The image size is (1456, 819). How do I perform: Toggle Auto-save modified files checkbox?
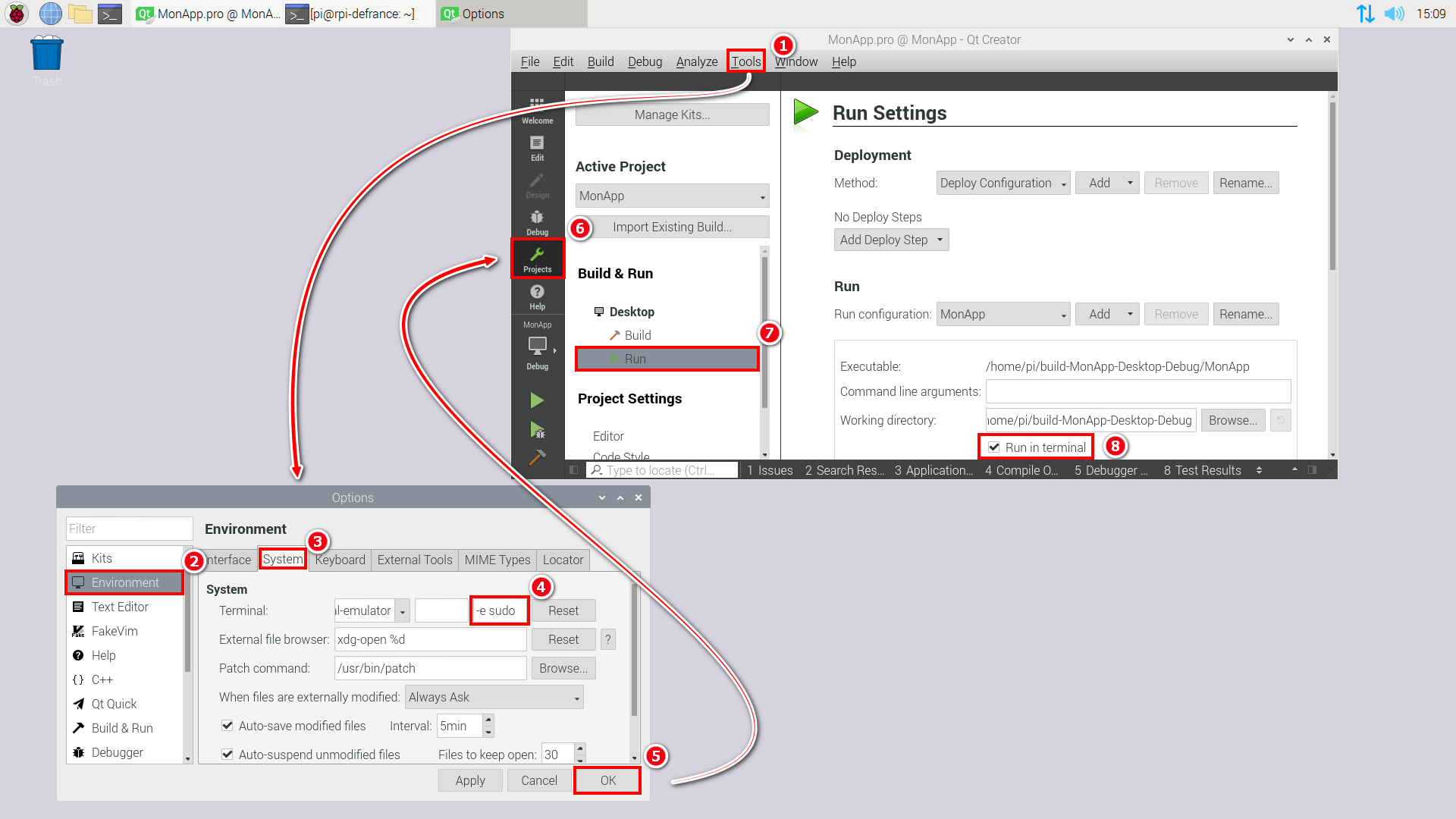[x=227, y=726]
